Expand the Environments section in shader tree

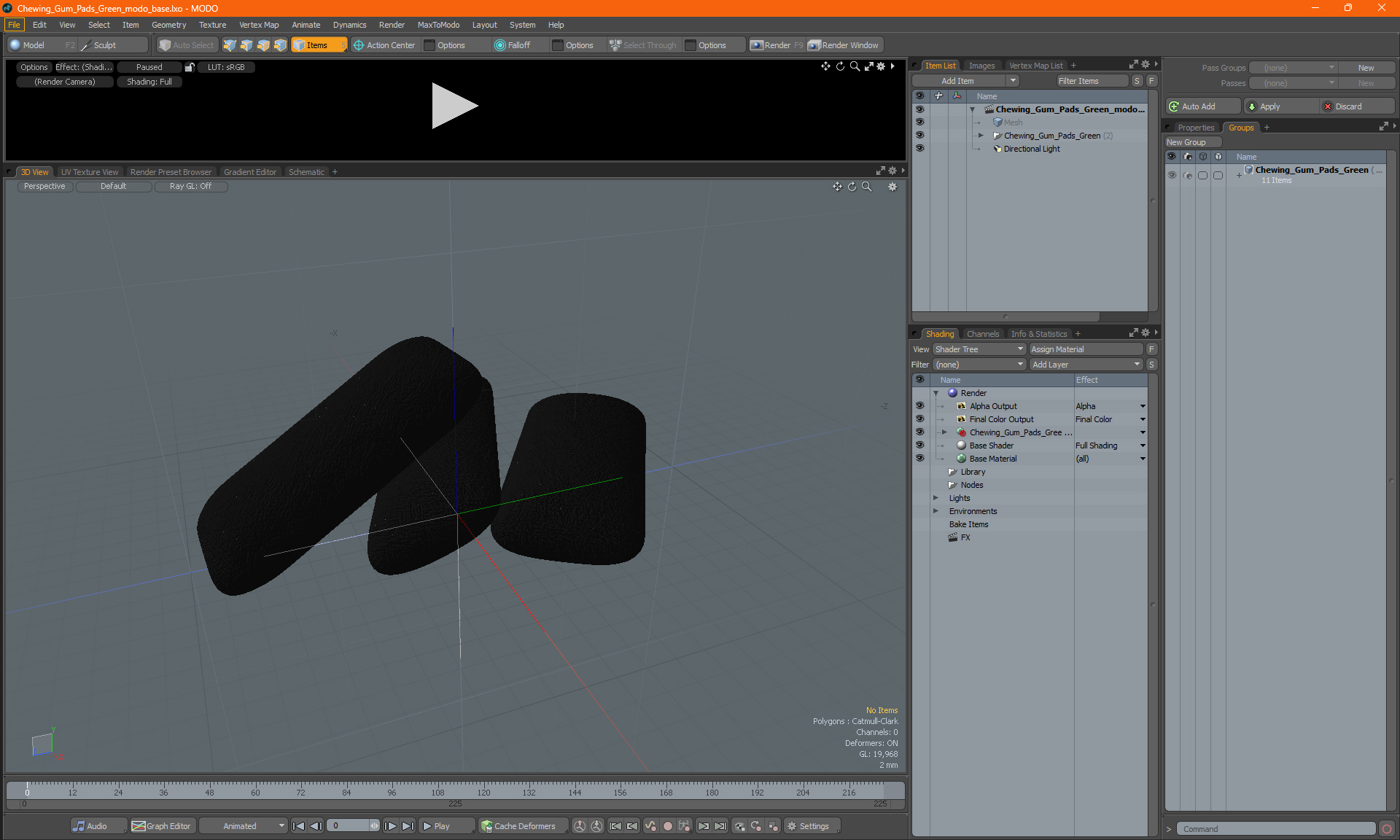[936, 511]
